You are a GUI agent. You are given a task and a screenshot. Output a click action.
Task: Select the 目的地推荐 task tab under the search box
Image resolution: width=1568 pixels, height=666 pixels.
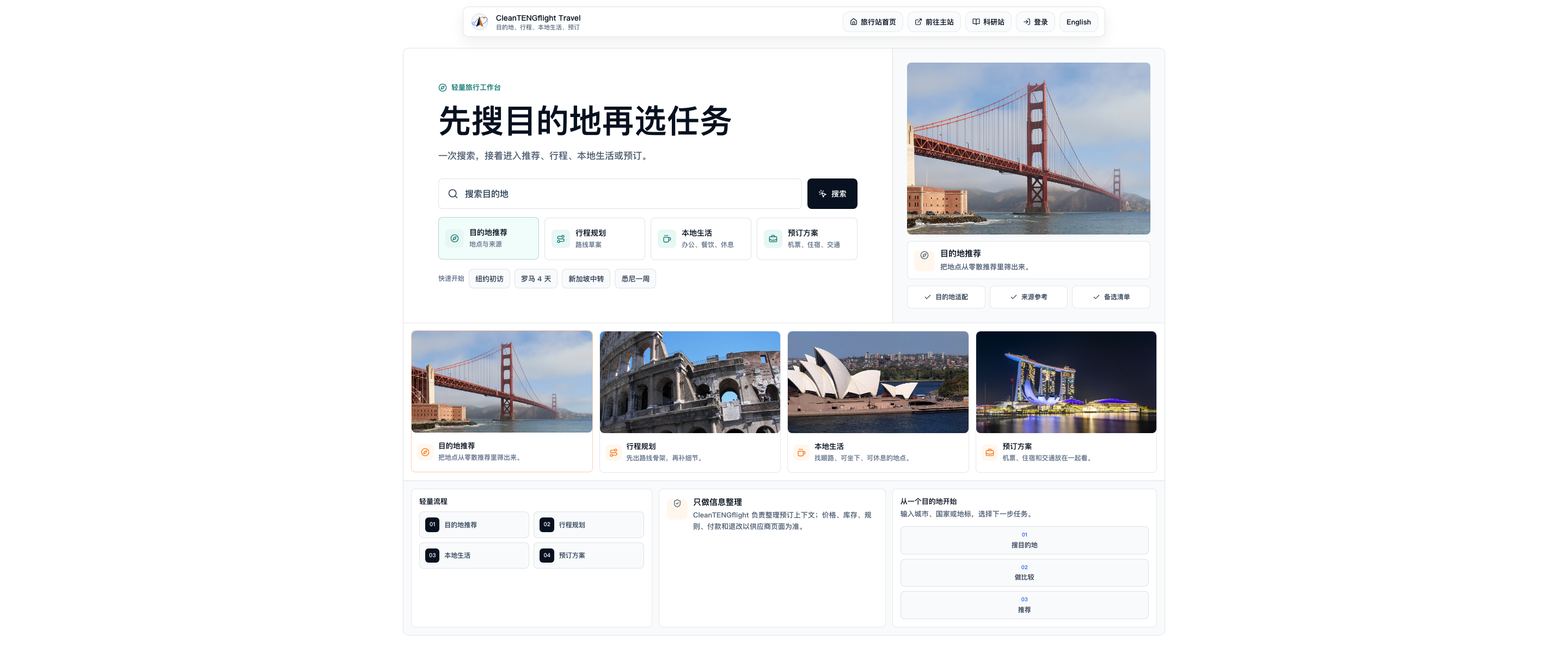(x=488, y=238)
